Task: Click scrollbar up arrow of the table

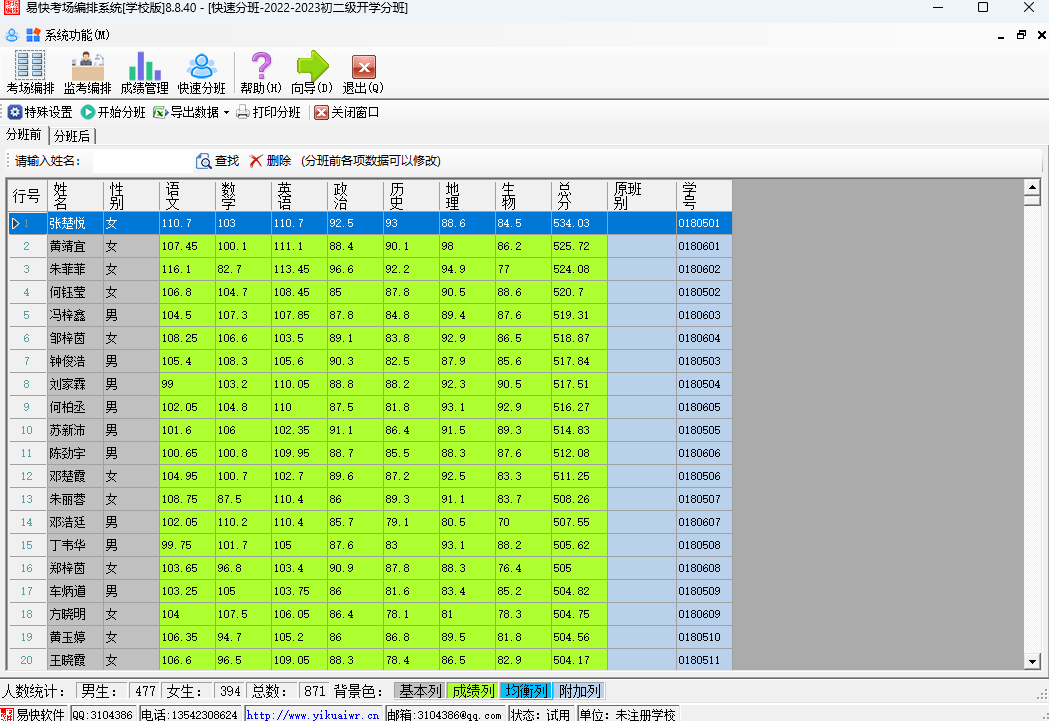Action: click(1032, 187)
